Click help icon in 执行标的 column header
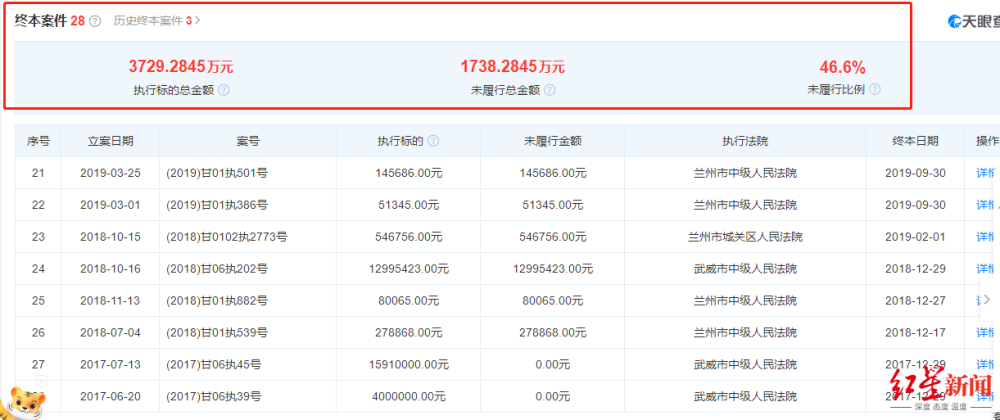Viewport: 1000px width, 420px height. (433, 141)
